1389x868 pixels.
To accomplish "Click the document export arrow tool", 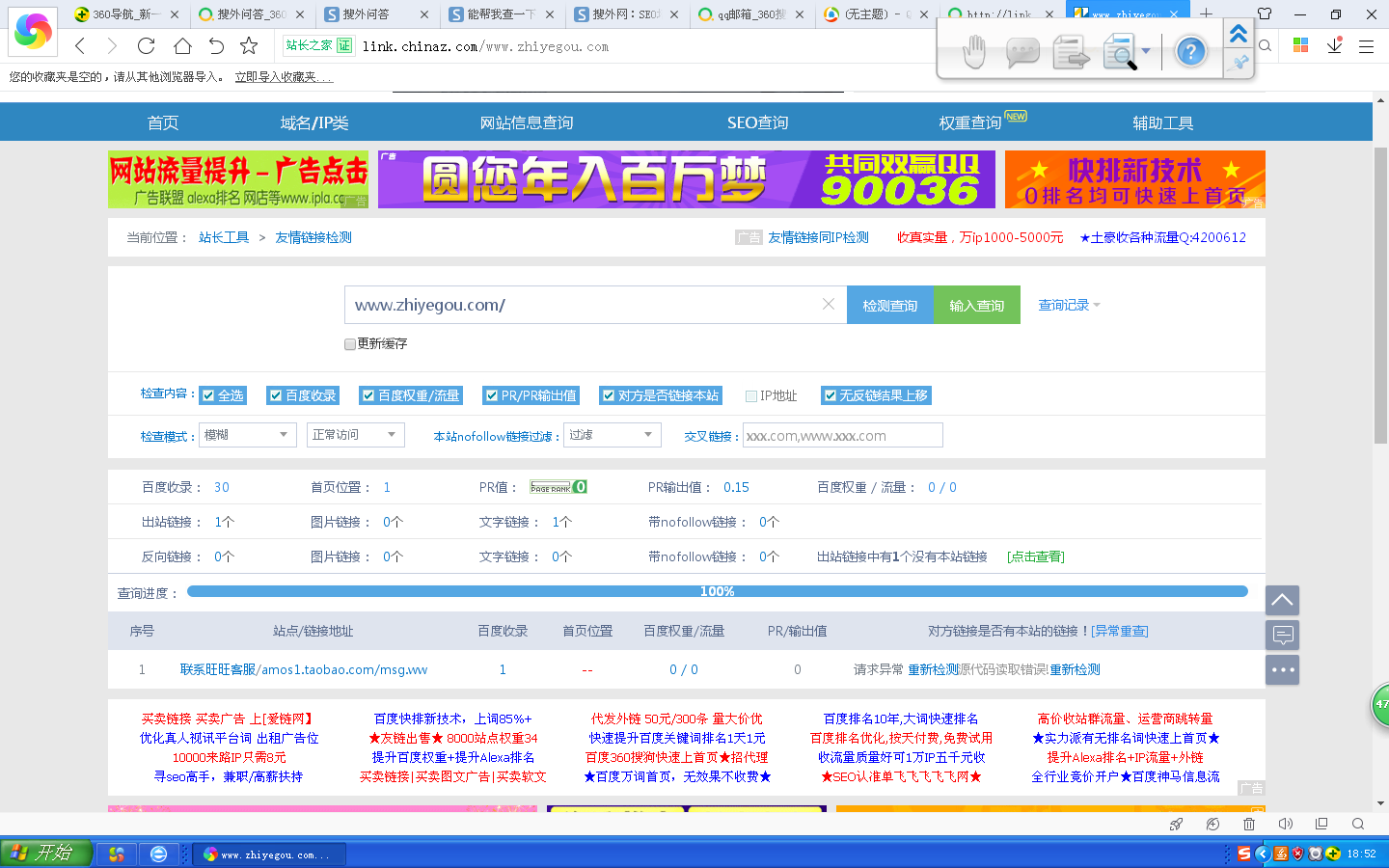I will [1071, 52].
